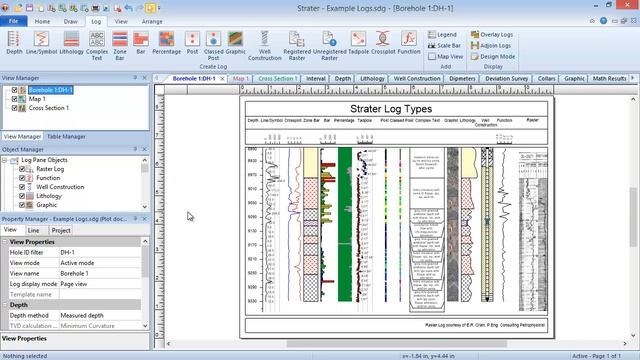Image resolution: width=640 pixels, height=360 pixels.
Task: Create an Unregistered Raster log
Action: point(329,46)
